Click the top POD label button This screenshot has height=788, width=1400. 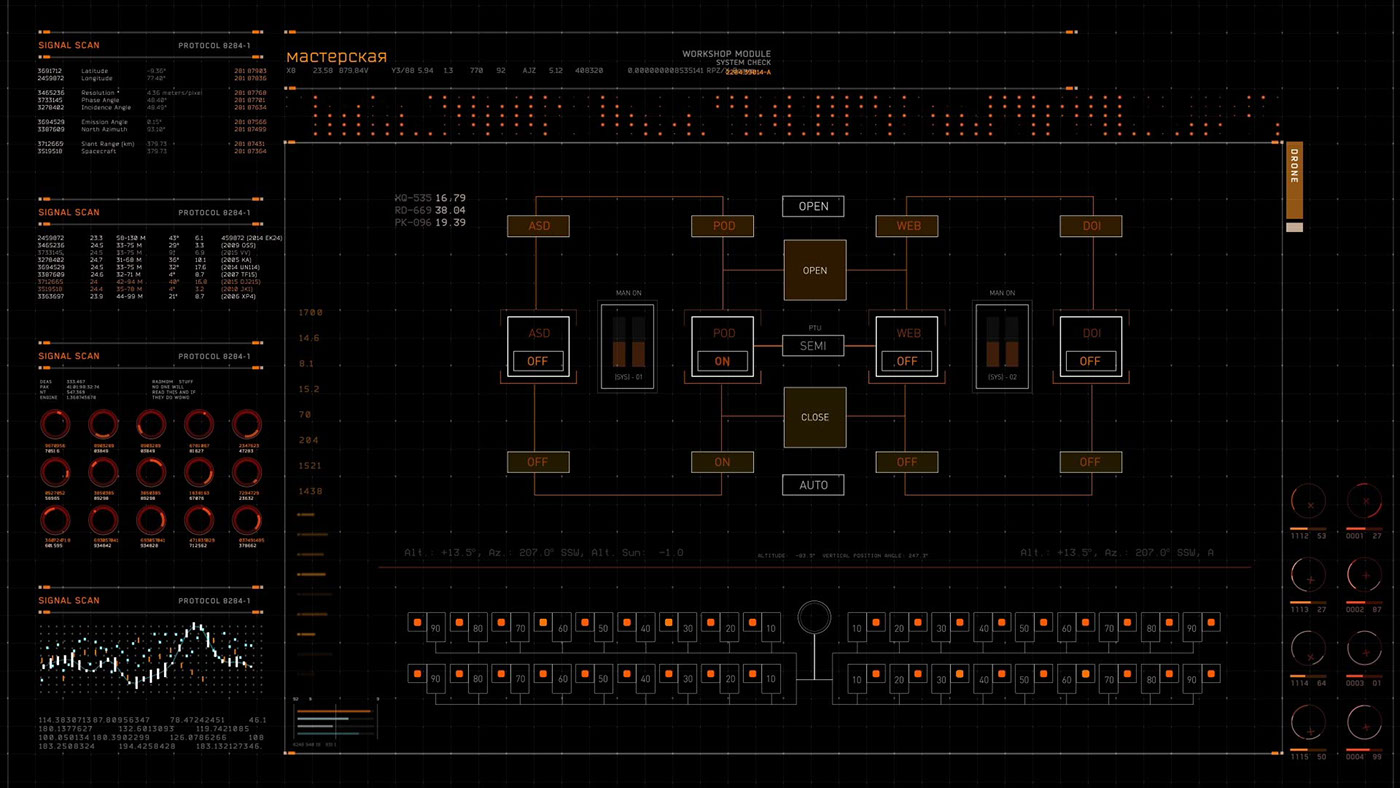[723, 226]
